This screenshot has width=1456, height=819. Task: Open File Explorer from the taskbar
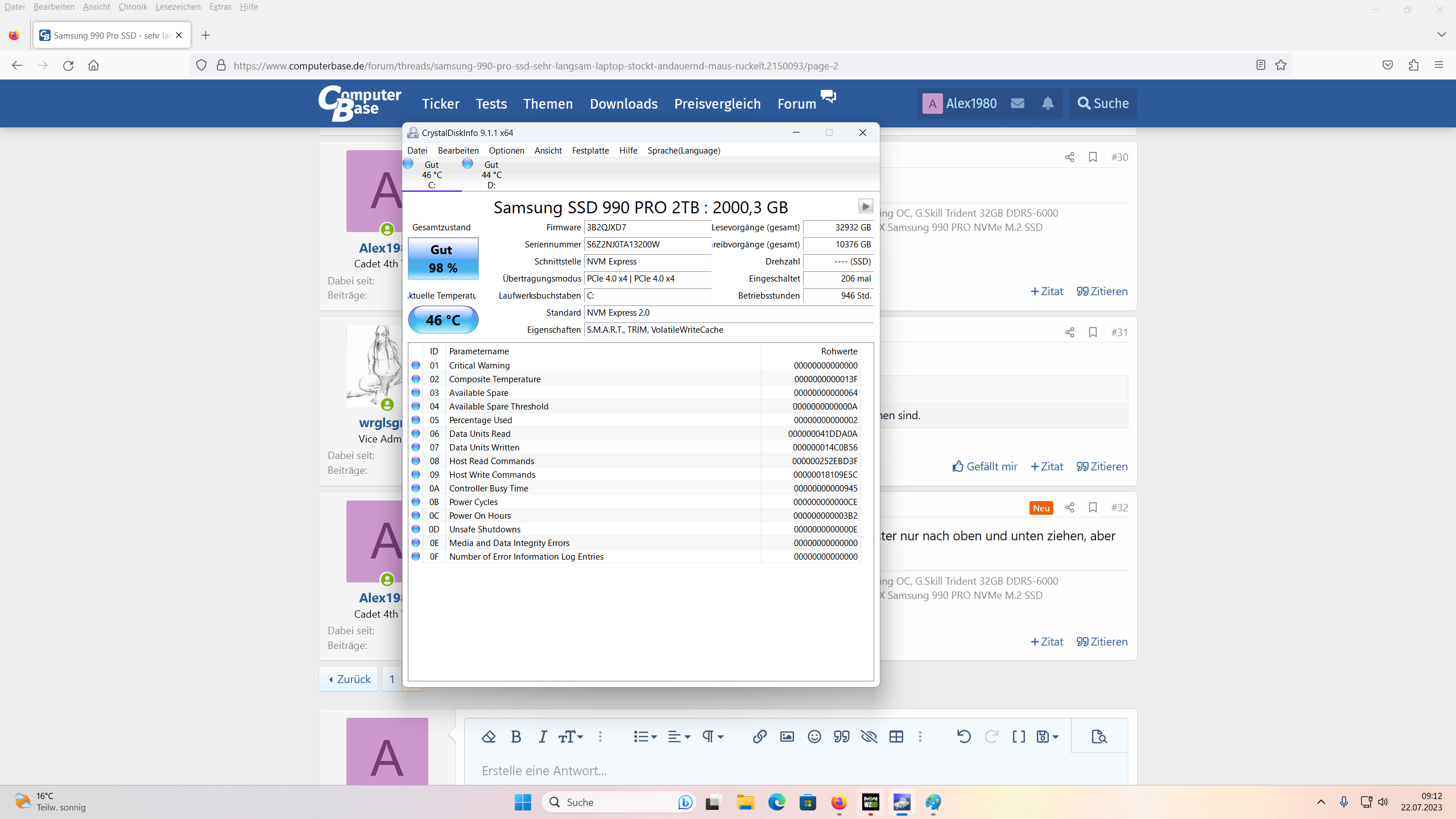(745, 802)
